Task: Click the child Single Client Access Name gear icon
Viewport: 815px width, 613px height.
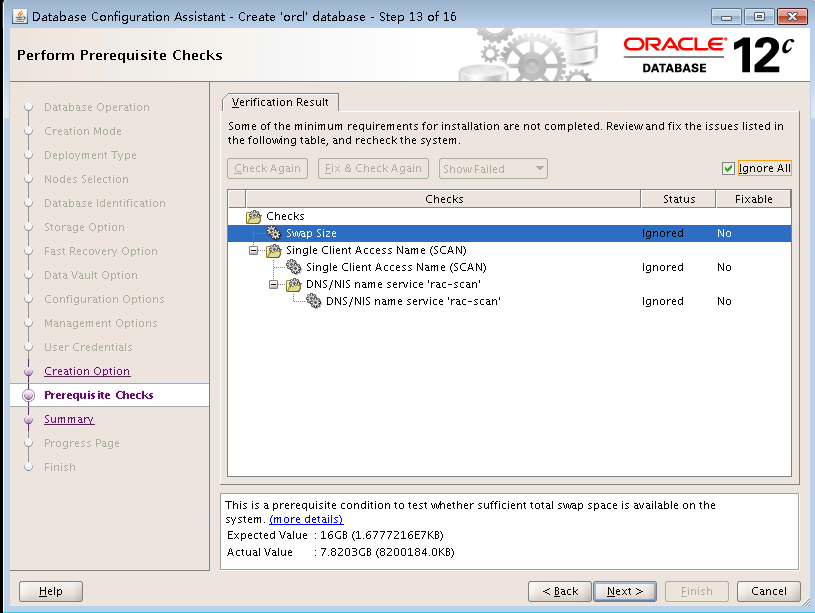Action: tap(294, 267)
